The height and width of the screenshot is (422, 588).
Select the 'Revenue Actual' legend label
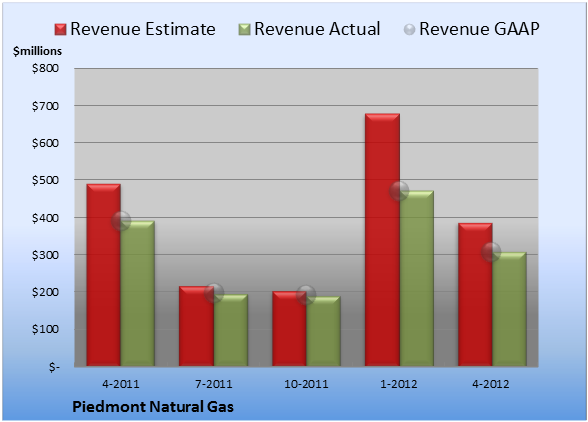[x=317, y=29]
